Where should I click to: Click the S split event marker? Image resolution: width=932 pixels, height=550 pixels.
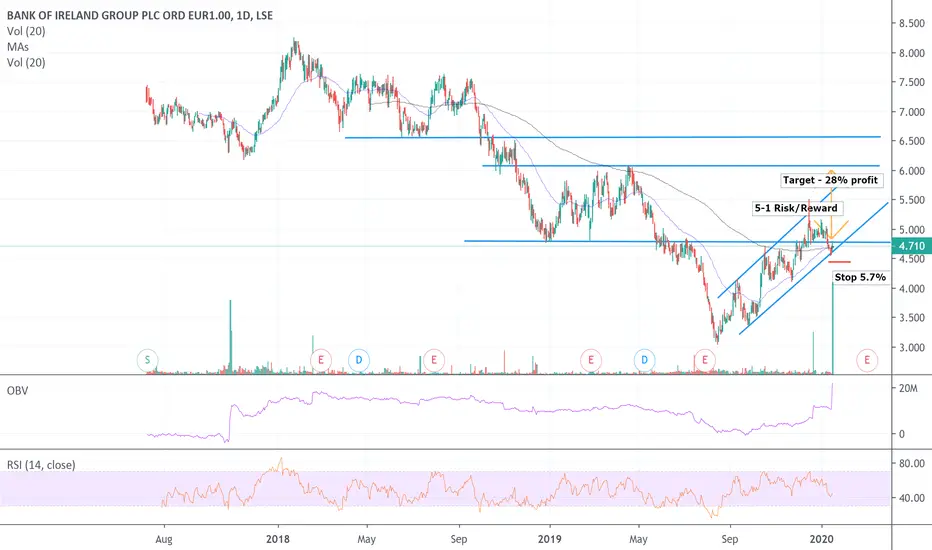[x=147, y=360]
